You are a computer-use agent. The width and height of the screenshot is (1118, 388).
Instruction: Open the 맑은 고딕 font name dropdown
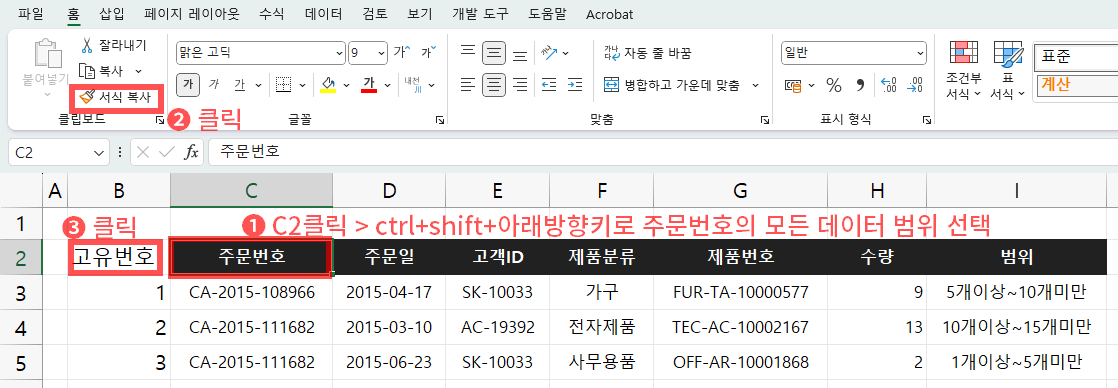(338, 52)
